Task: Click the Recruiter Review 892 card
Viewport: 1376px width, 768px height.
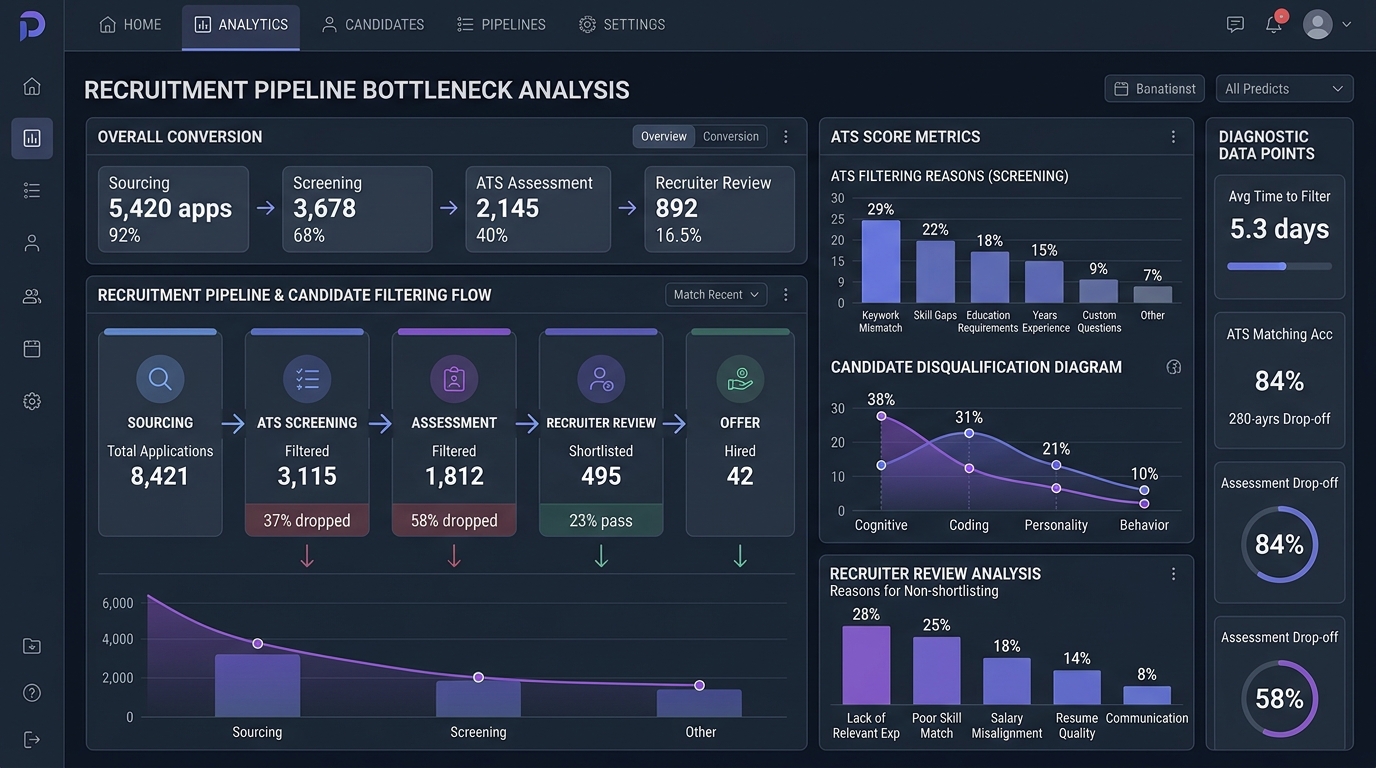Action: click(719, 209)
